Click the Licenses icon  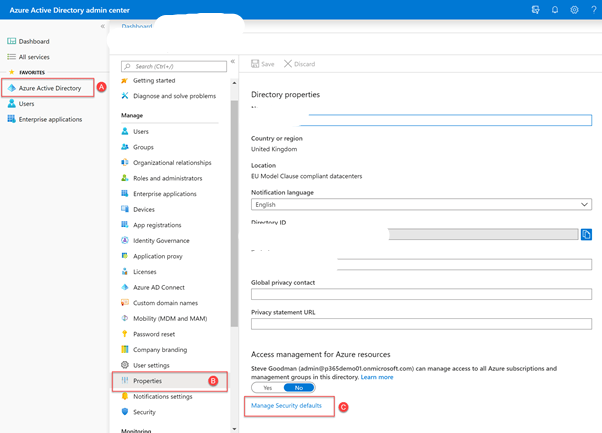click(125, 271)
